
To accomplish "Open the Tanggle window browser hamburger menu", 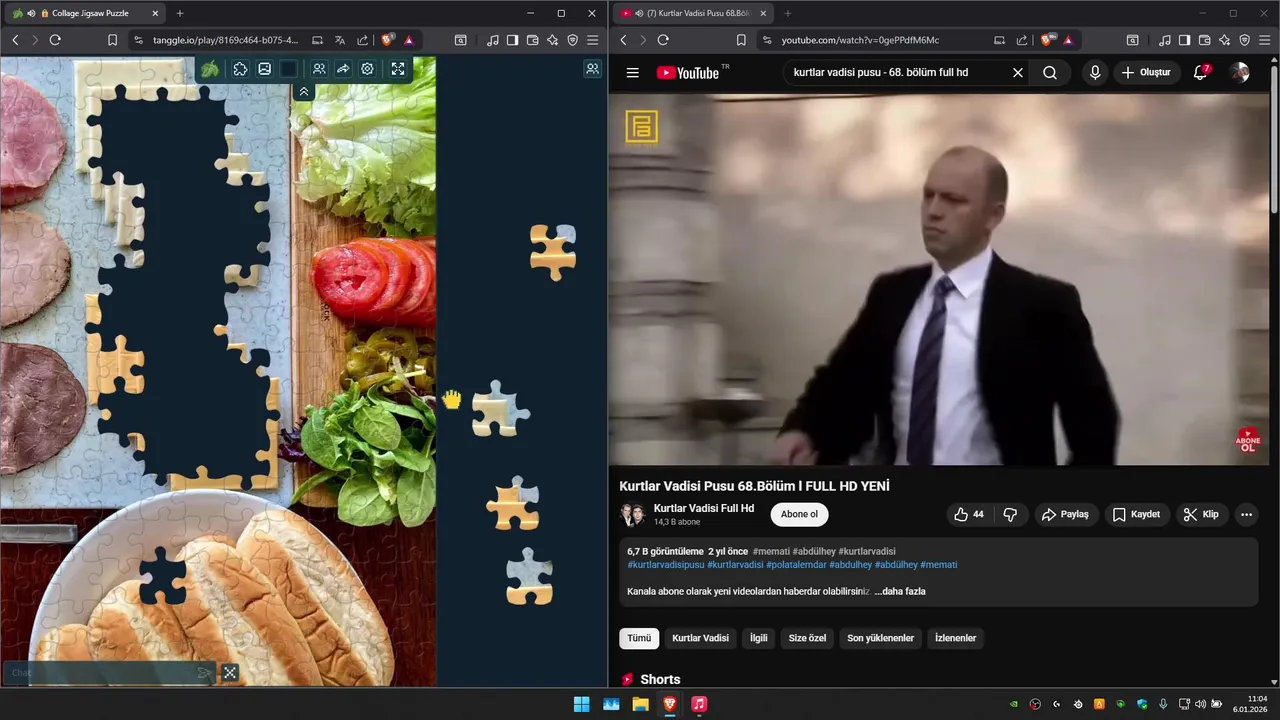I will pos(593,40).
